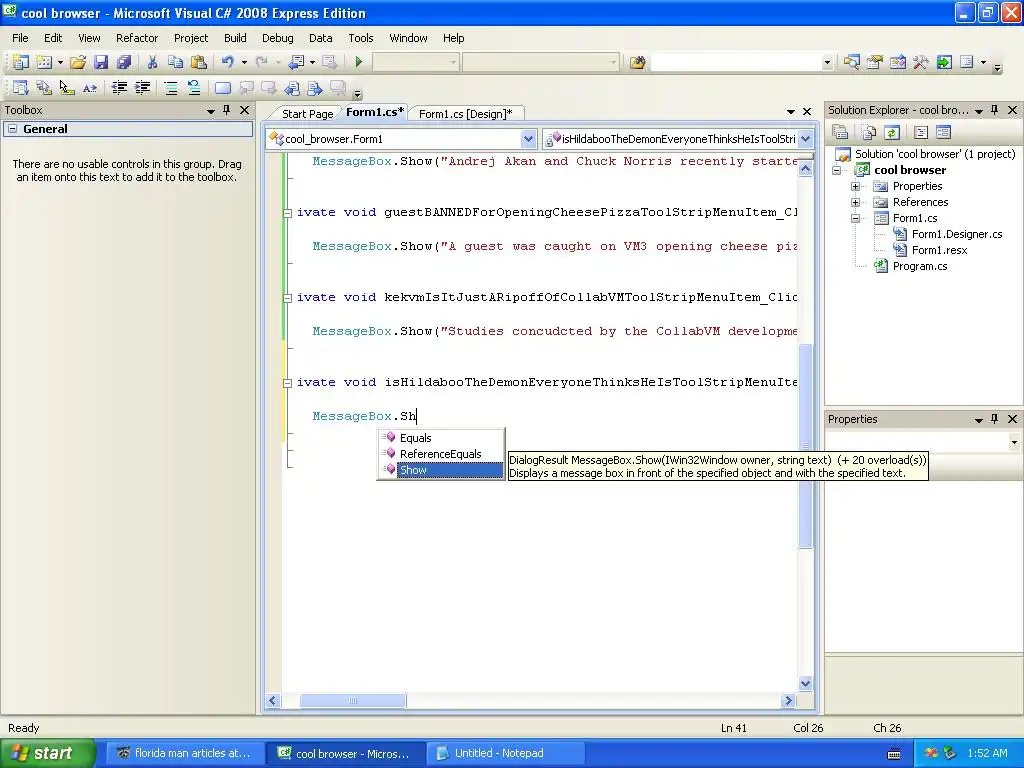The width and height of the screenshot is (1024, 768).
Task: Collapse the guestBANNEDForOpeningCheesePizza method outline
Action: pos(287,212)
